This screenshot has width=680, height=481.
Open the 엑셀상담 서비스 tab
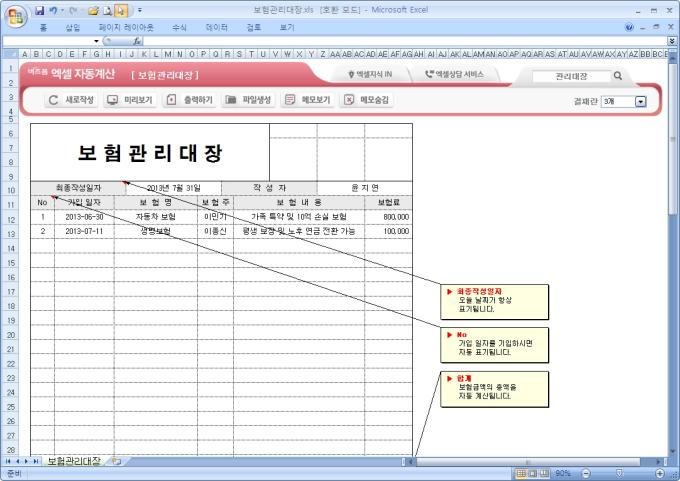coord(454,75)
